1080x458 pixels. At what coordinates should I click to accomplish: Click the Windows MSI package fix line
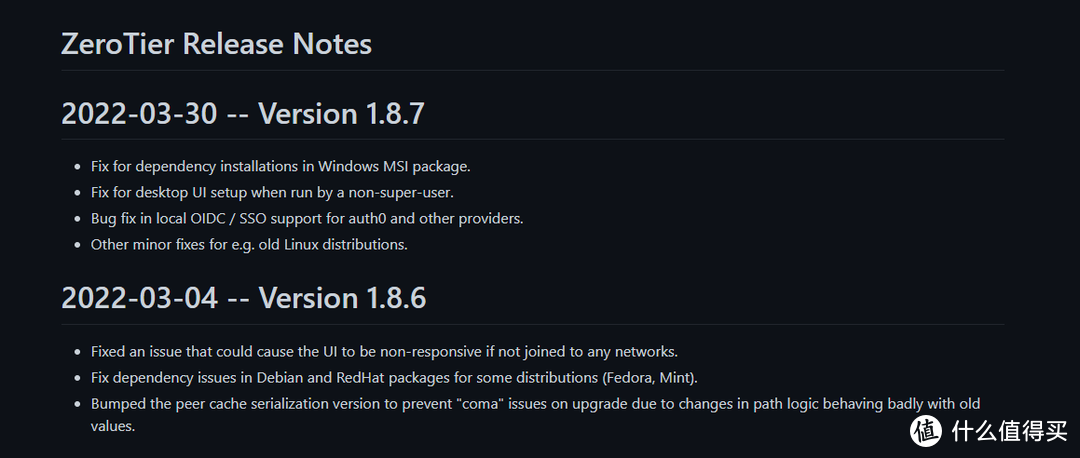click(x=280, y=166)
